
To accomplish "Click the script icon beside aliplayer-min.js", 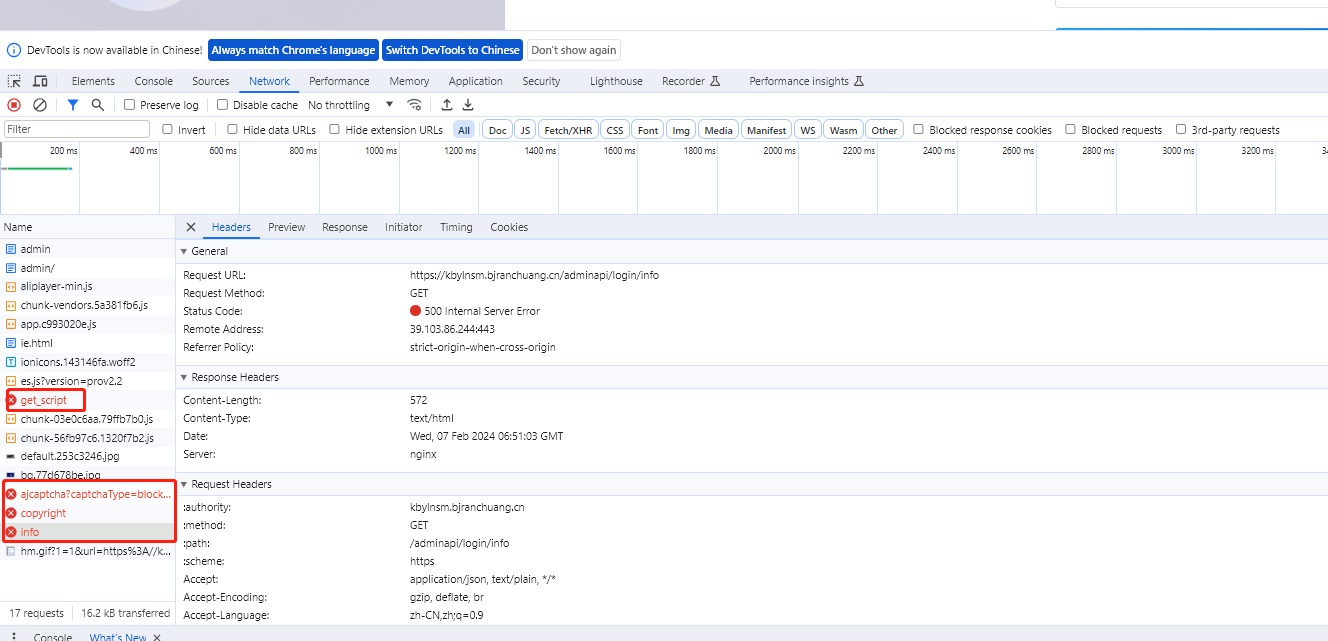I will tap(11, 286).
